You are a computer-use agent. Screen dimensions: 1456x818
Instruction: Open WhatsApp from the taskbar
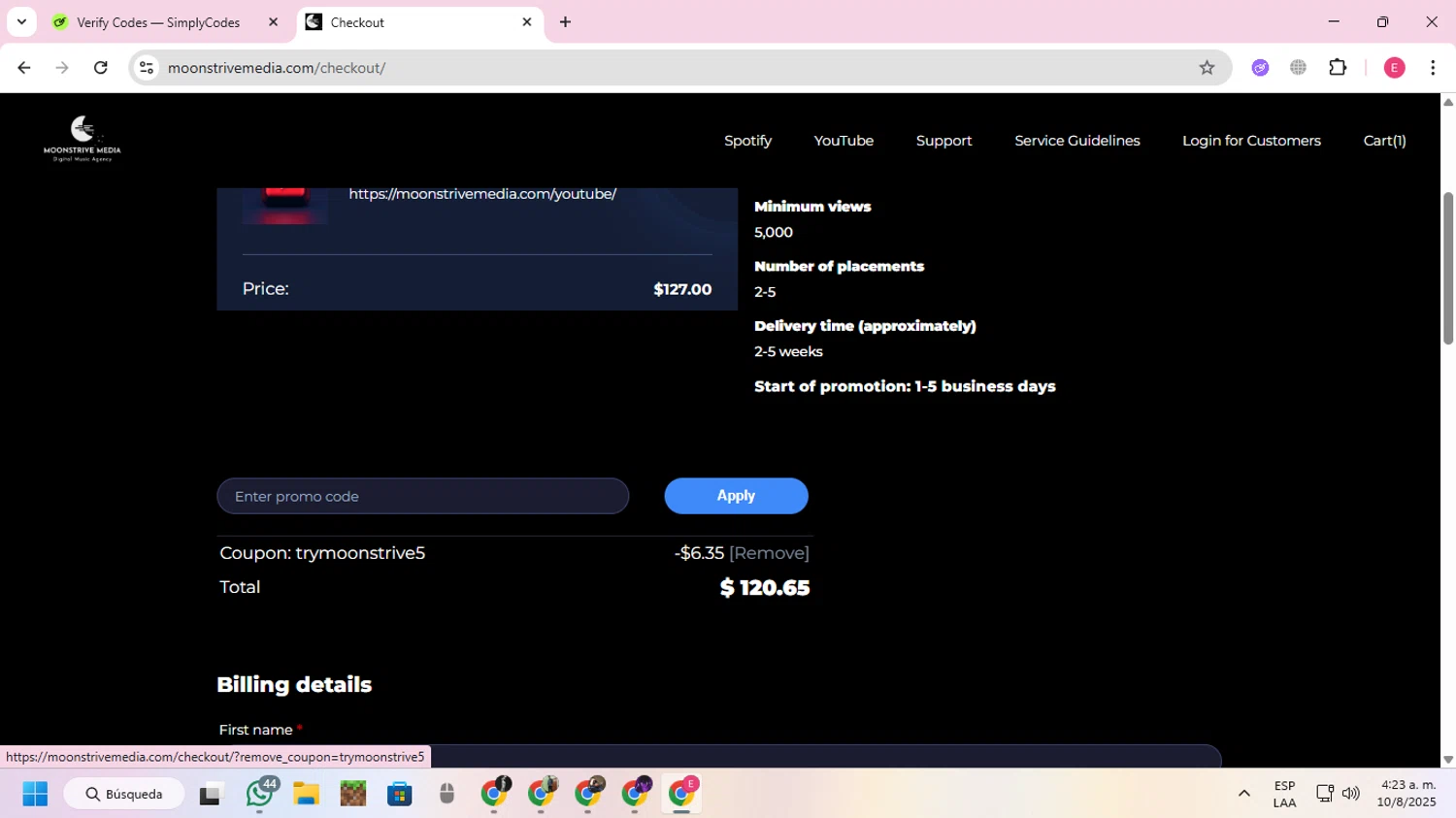click(260, 794)
